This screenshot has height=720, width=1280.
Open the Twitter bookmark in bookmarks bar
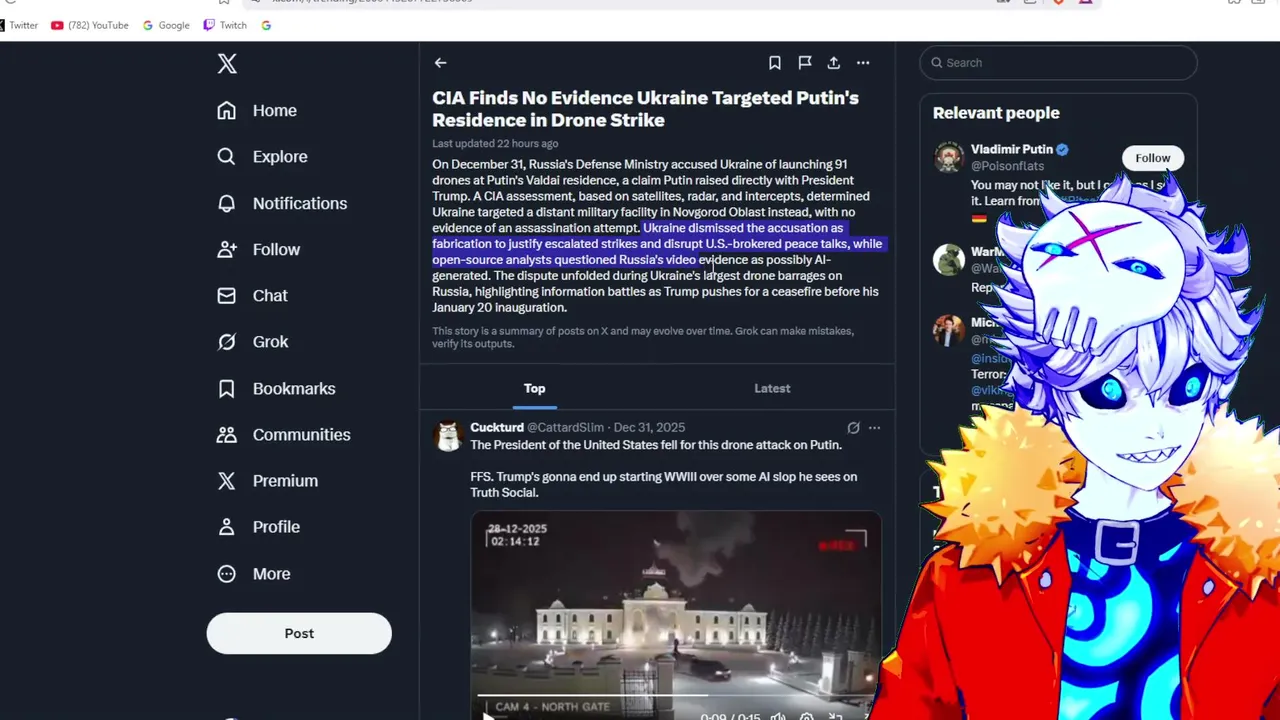(x=18, y=25)
